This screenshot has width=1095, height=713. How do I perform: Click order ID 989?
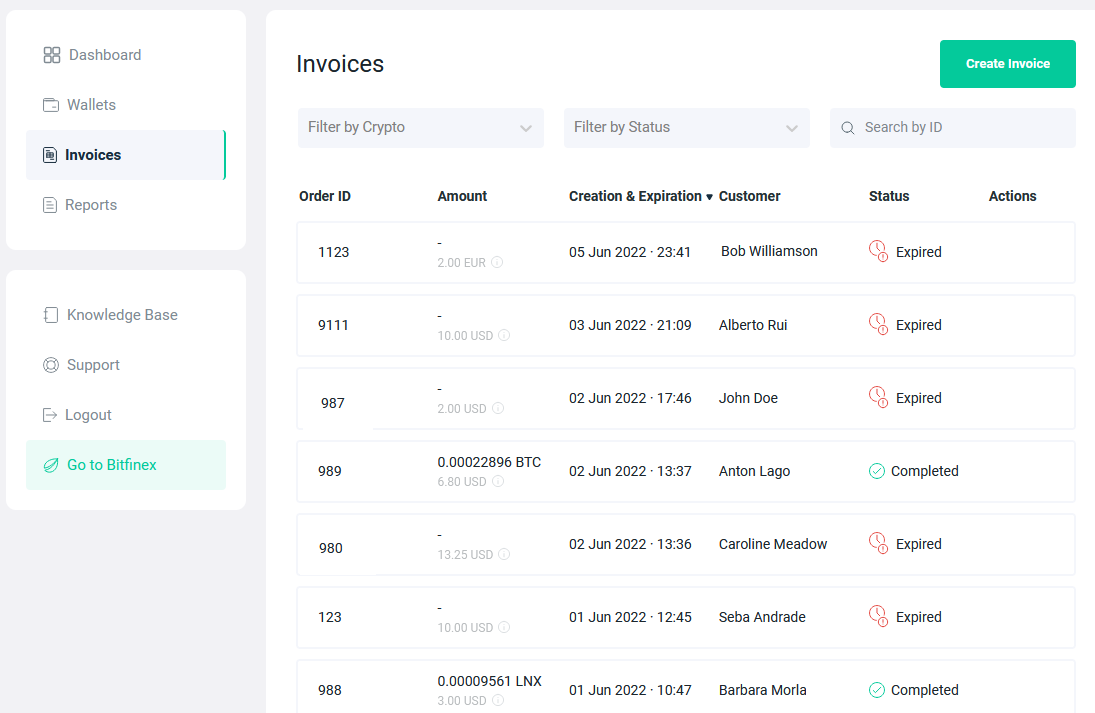pos(330,471)
